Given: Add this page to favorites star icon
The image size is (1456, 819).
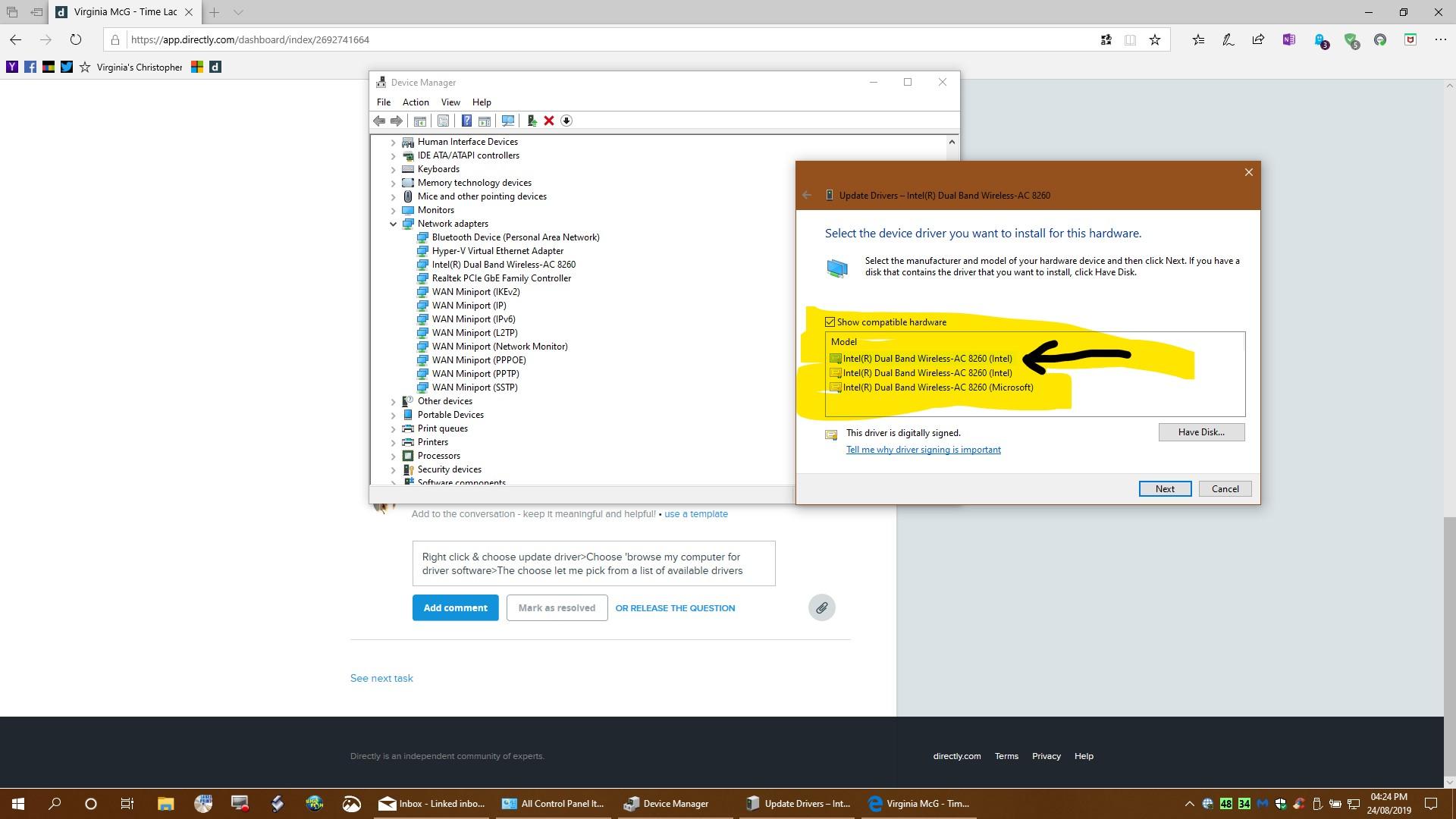Looking at the screenshot, I should 1155,40.
